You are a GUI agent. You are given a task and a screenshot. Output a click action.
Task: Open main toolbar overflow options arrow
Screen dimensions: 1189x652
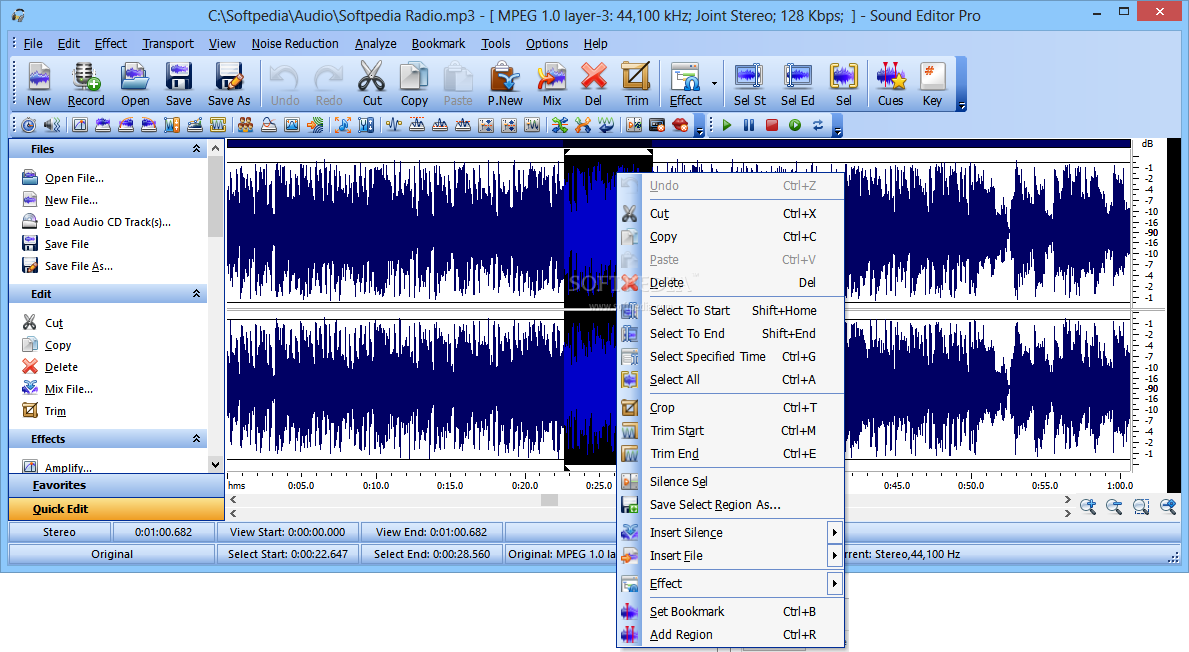click(x=962, y=106)
